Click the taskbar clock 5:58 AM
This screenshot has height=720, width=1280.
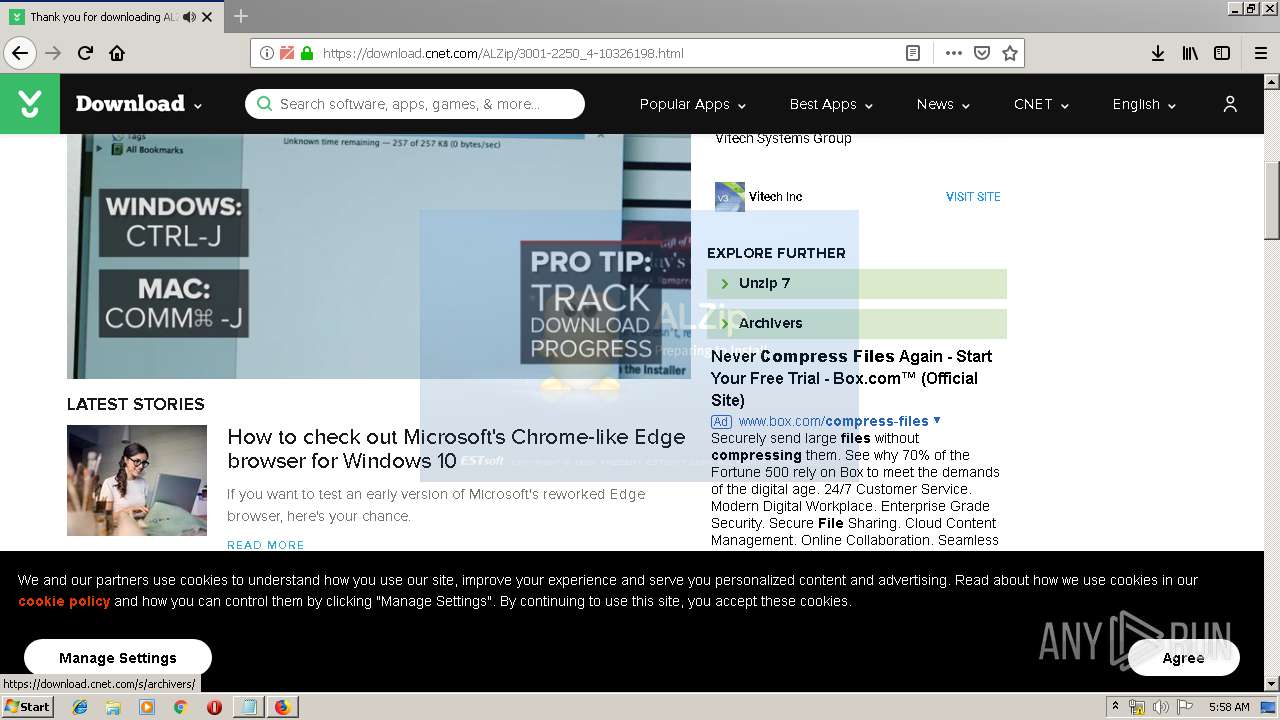(1229, 707)
